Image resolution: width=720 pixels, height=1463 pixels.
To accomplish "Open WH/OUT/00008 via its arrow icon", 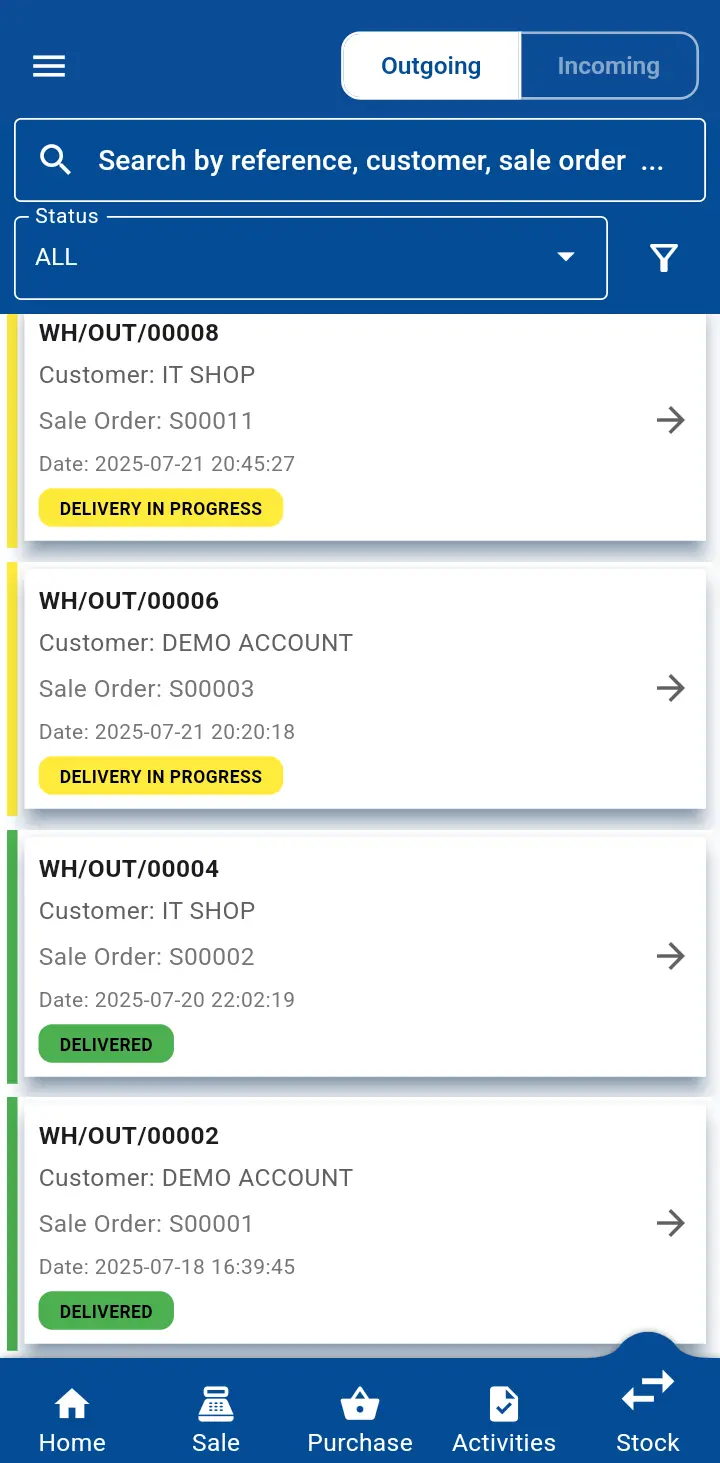I will point(670,420).
